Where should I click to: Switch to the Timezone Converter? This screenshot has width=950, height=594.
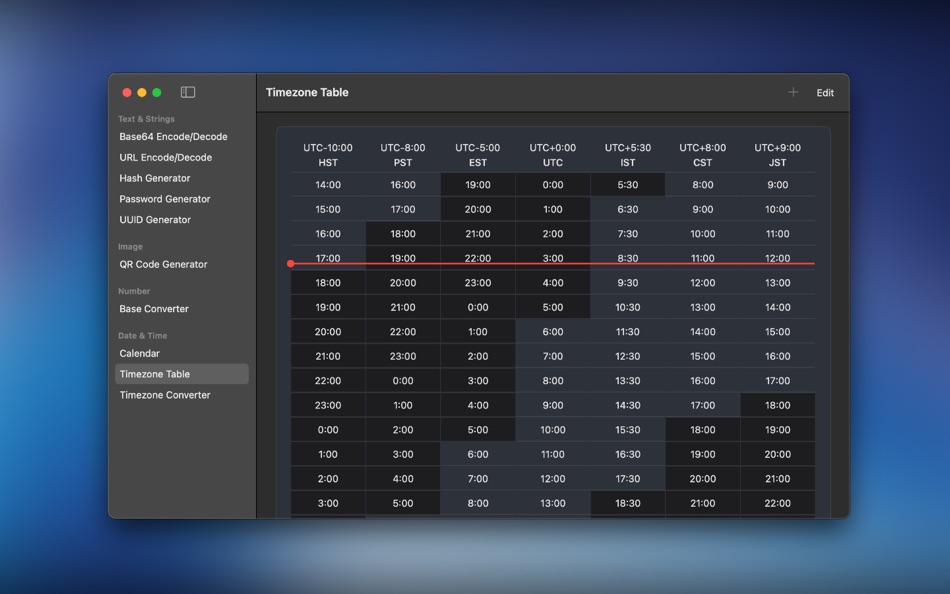coord(165,394)
